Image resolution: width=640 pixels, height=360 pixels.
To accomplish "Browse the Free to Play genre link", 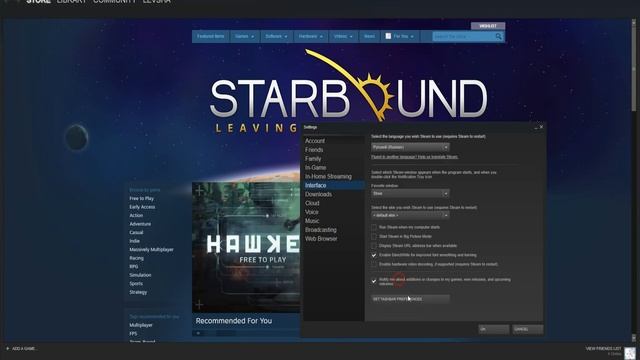I will (142, 198).
